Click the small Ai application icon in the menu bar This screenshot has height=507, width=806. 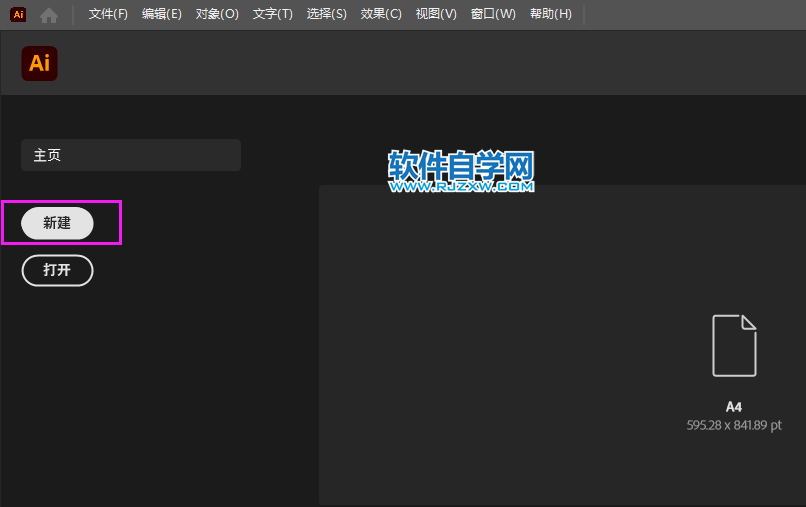tap(18, 14)
